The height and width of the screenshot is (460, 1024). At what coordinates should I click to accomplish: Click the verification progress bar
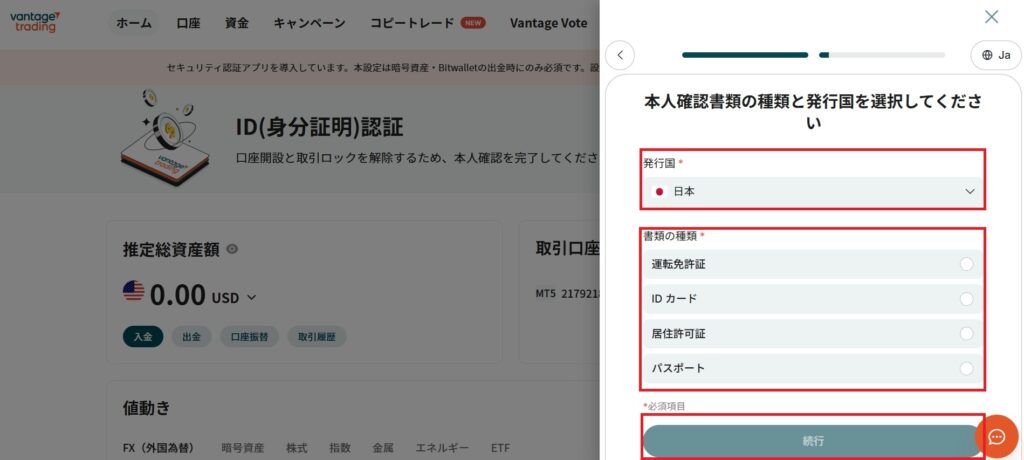[813, 55]
